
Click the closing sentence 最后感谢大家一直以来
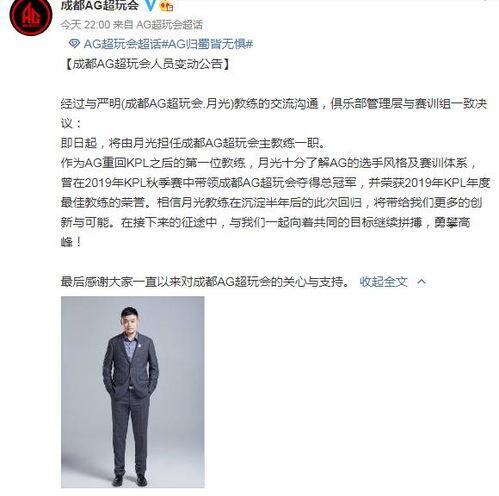click(206, 282)
